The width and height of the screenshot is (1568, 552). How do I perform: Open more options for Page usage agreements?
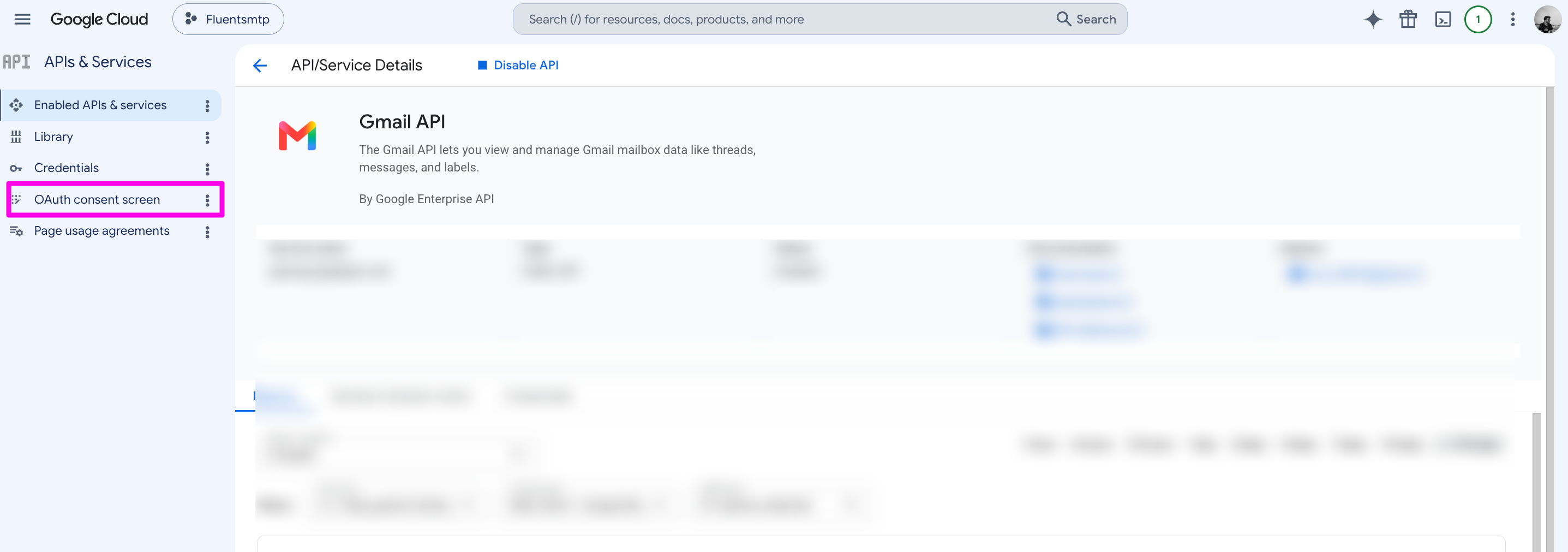(207, 232)
